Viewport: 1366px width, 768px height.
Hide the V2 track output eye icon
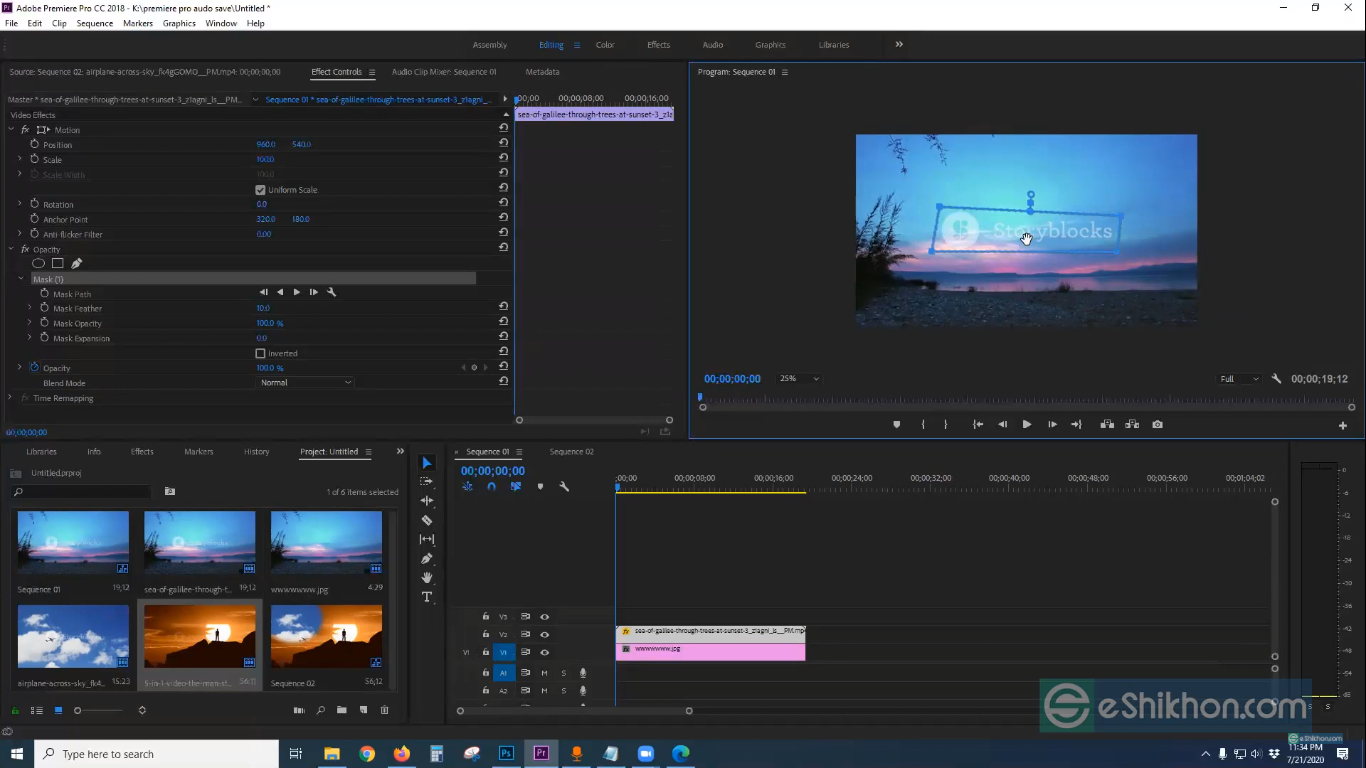pos(544,634)
